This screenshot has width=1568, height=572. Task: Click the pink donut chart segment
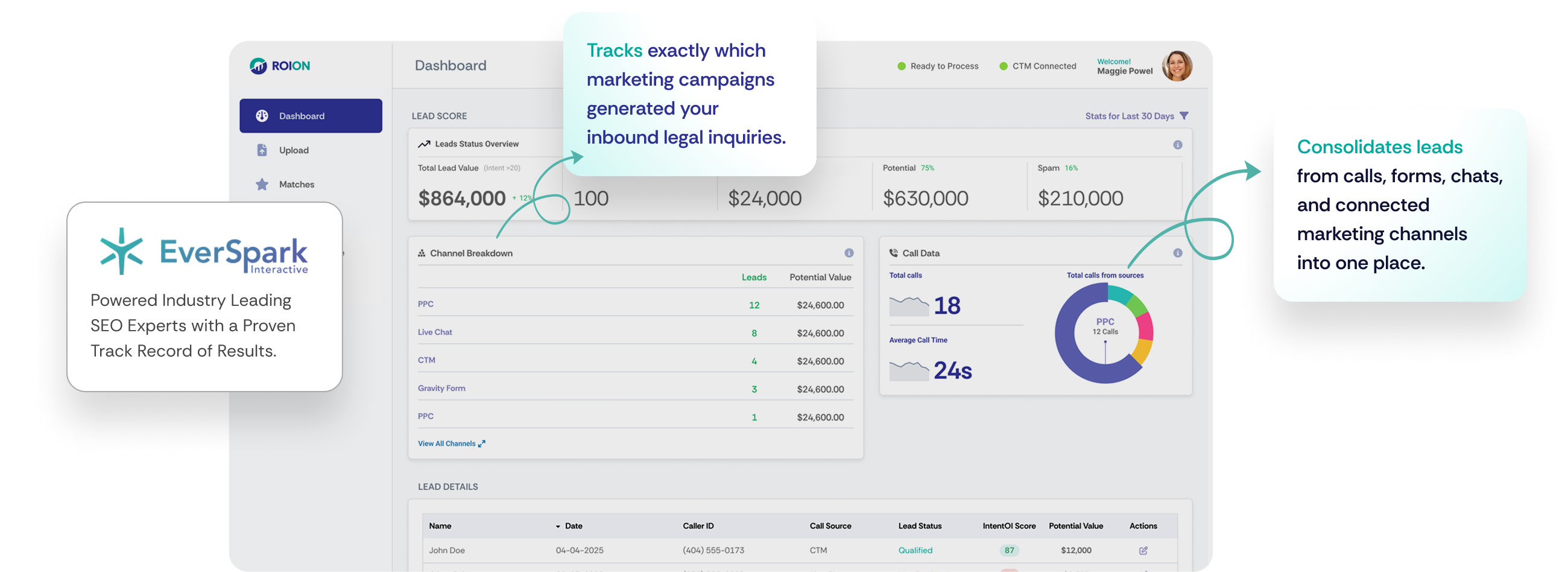[1146, 326]
